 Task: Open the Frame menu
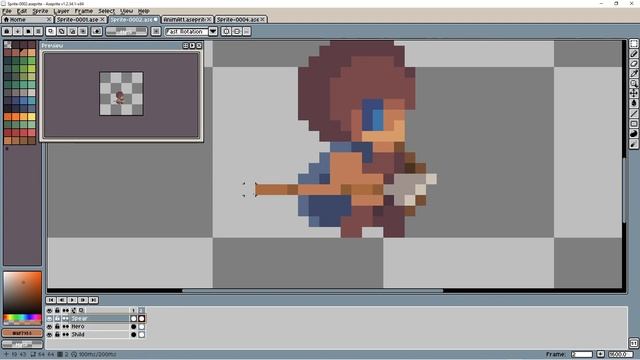point(84,11)
